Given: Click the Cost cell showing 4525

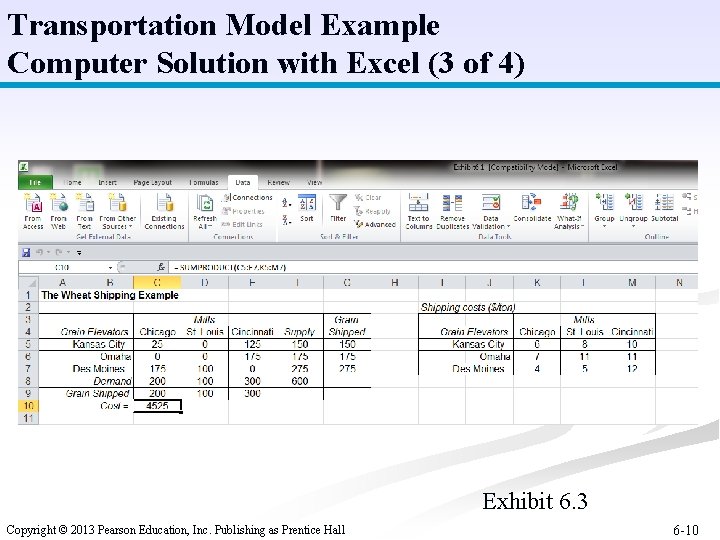Looking at the screenshot, I should pos(157,406).
